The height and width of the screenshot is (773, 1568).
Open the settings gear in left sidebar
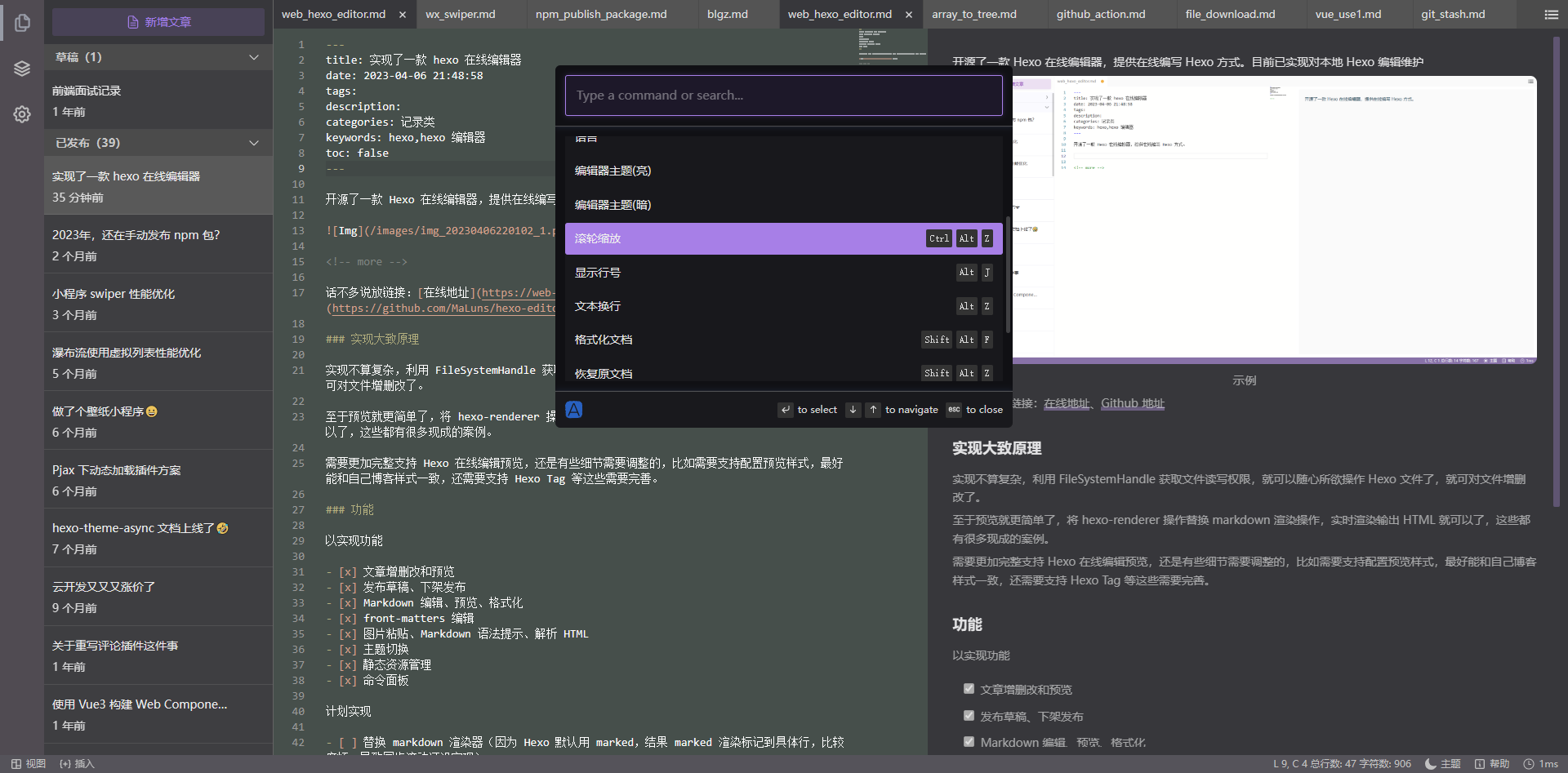[x=22, y=114]
